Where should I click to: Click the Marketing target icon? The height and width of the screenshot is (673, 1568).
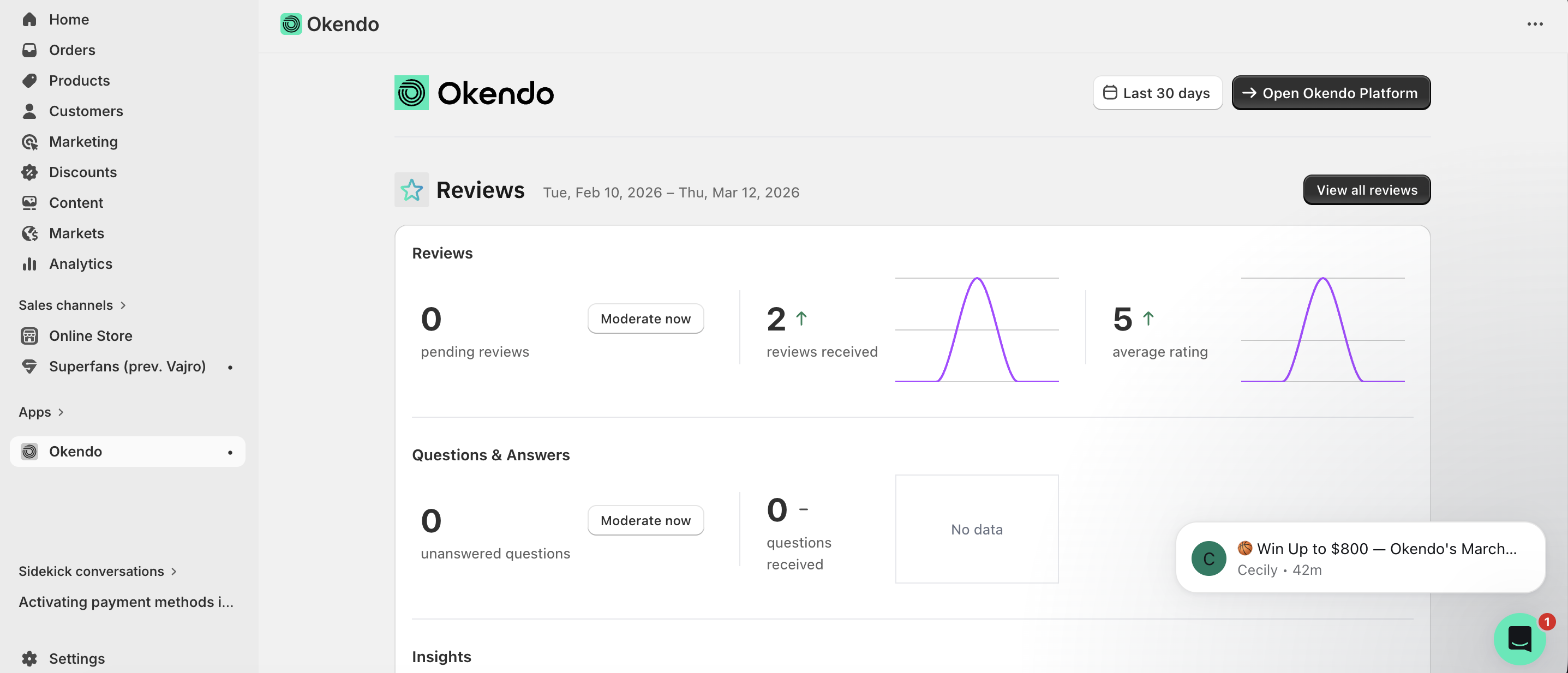[29, 142]
